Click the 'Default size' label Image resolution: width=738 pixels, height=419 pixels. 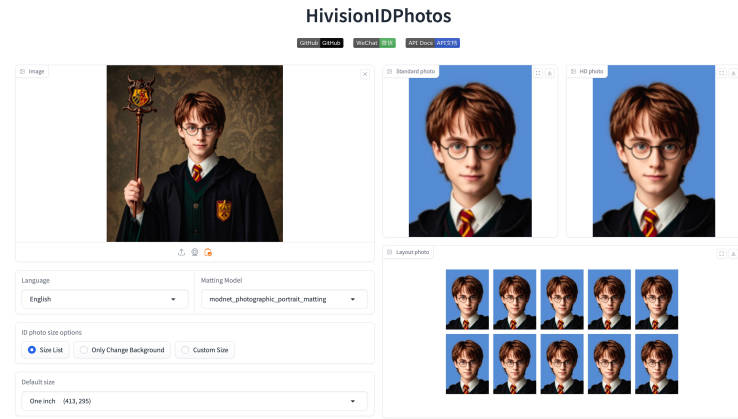pyautogui.click(x=38, y=382)
